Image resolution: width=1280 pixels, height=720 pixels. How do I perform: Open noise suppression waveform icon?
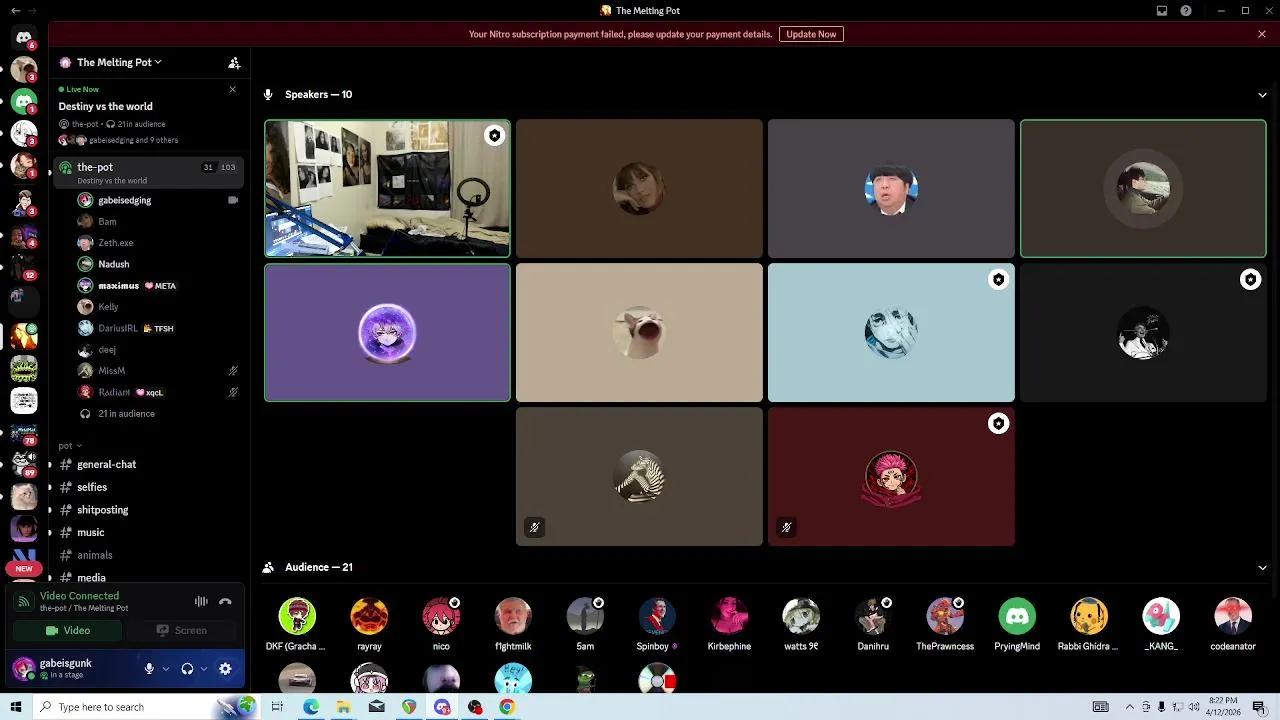click(x=201, y=601)
